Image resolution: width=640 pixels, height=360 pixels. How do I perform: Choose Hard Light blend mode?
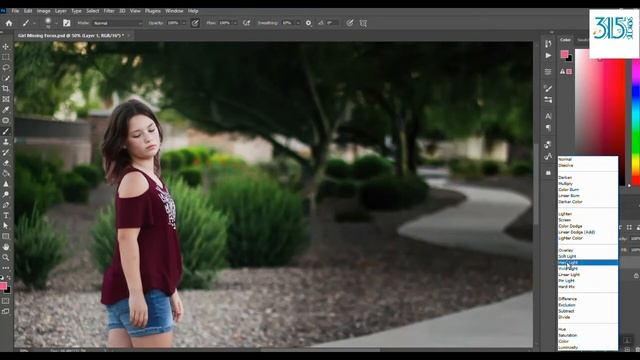coord(588,262)
